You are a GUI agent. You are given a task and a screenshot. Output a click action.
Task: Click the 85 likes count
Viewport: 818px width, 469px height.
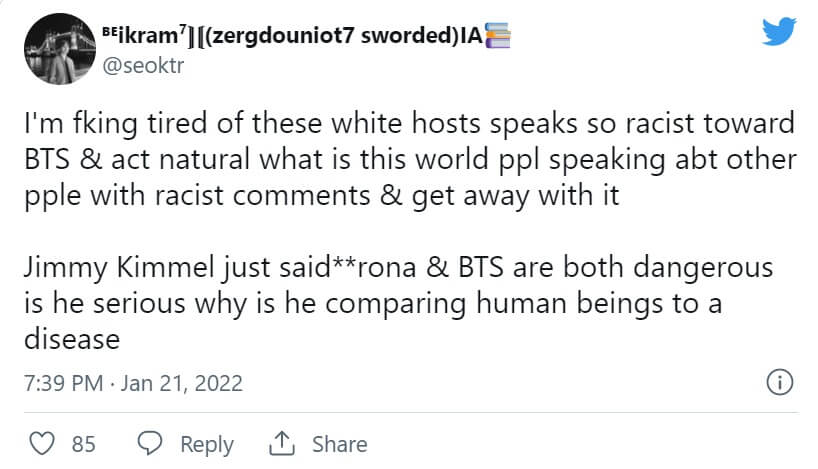tap(84, 444)
